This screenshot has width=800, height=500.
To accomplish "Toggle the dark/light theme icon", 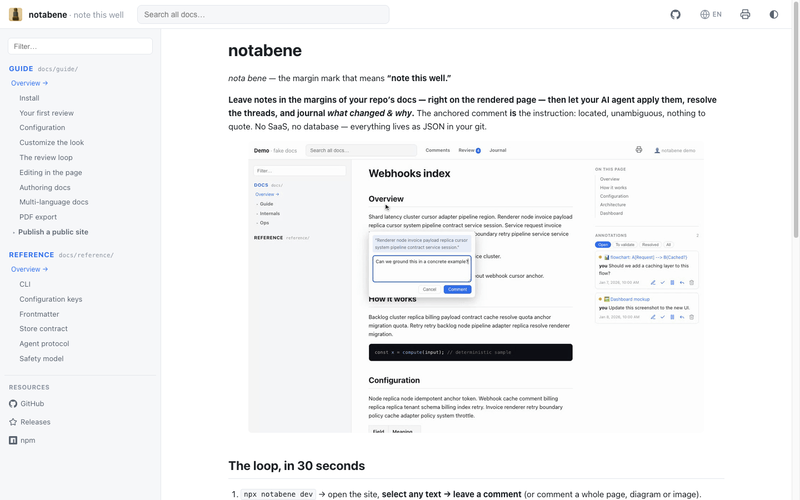I will point(773,14).
